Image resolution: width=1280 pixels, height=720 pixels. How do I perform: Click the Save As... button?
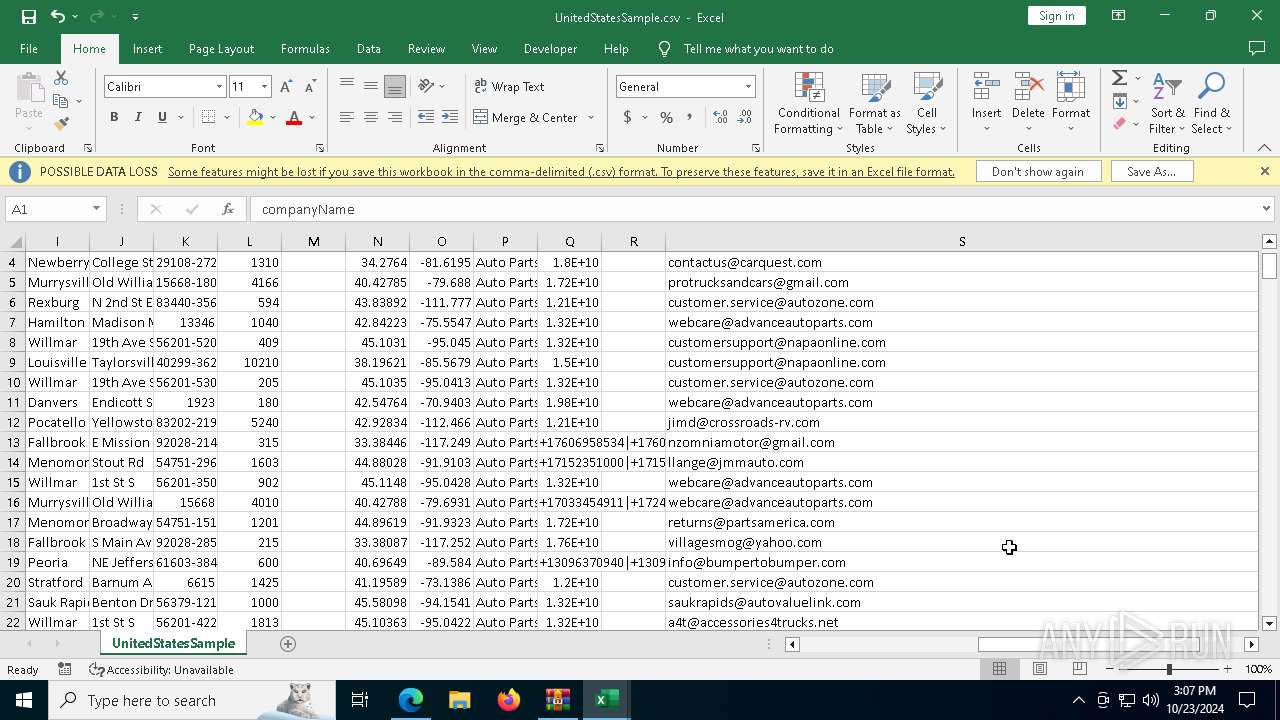(1151, 171)
